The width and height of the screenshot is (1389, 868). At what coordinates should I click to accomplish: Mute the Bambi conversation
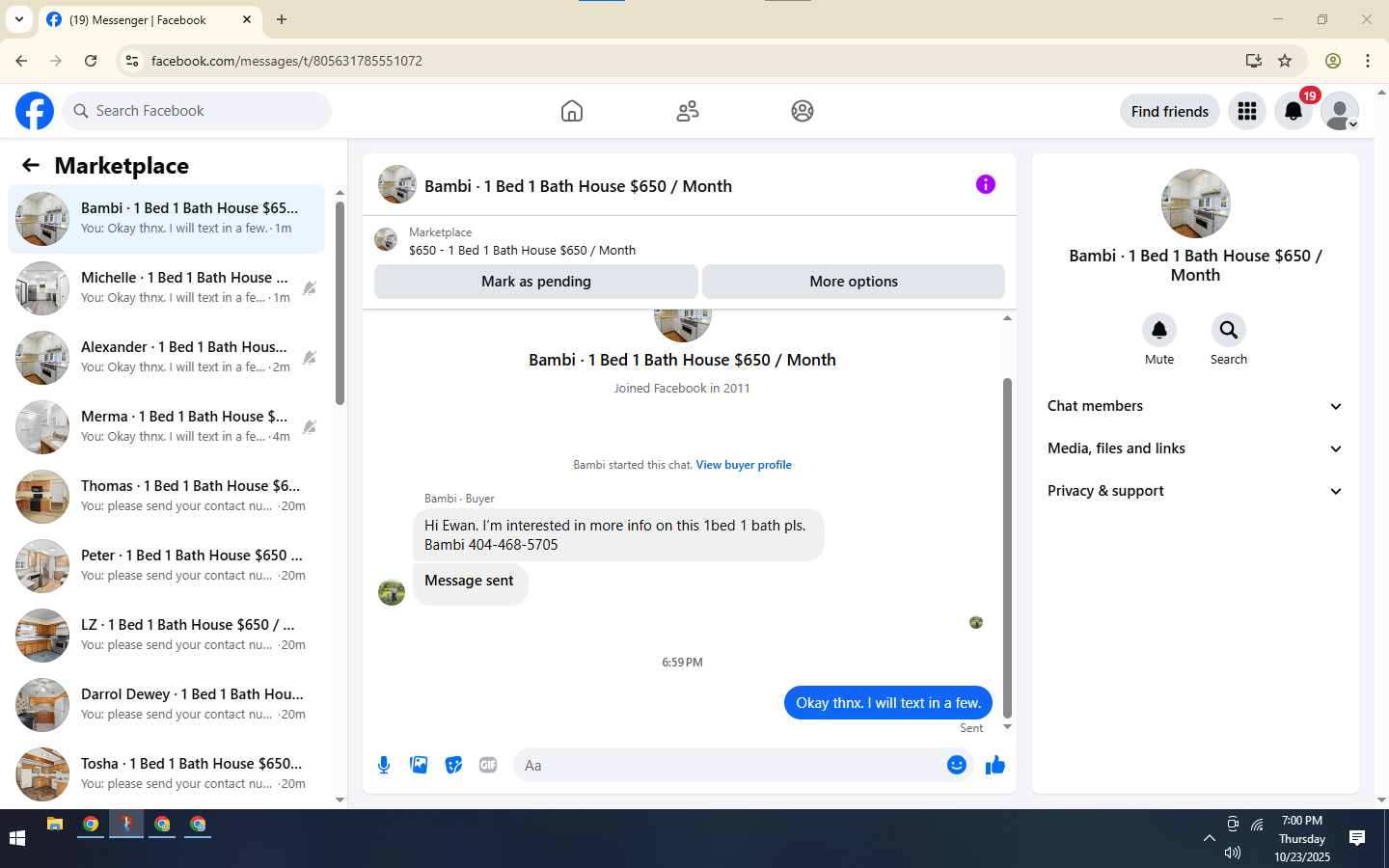point(1159,330)
